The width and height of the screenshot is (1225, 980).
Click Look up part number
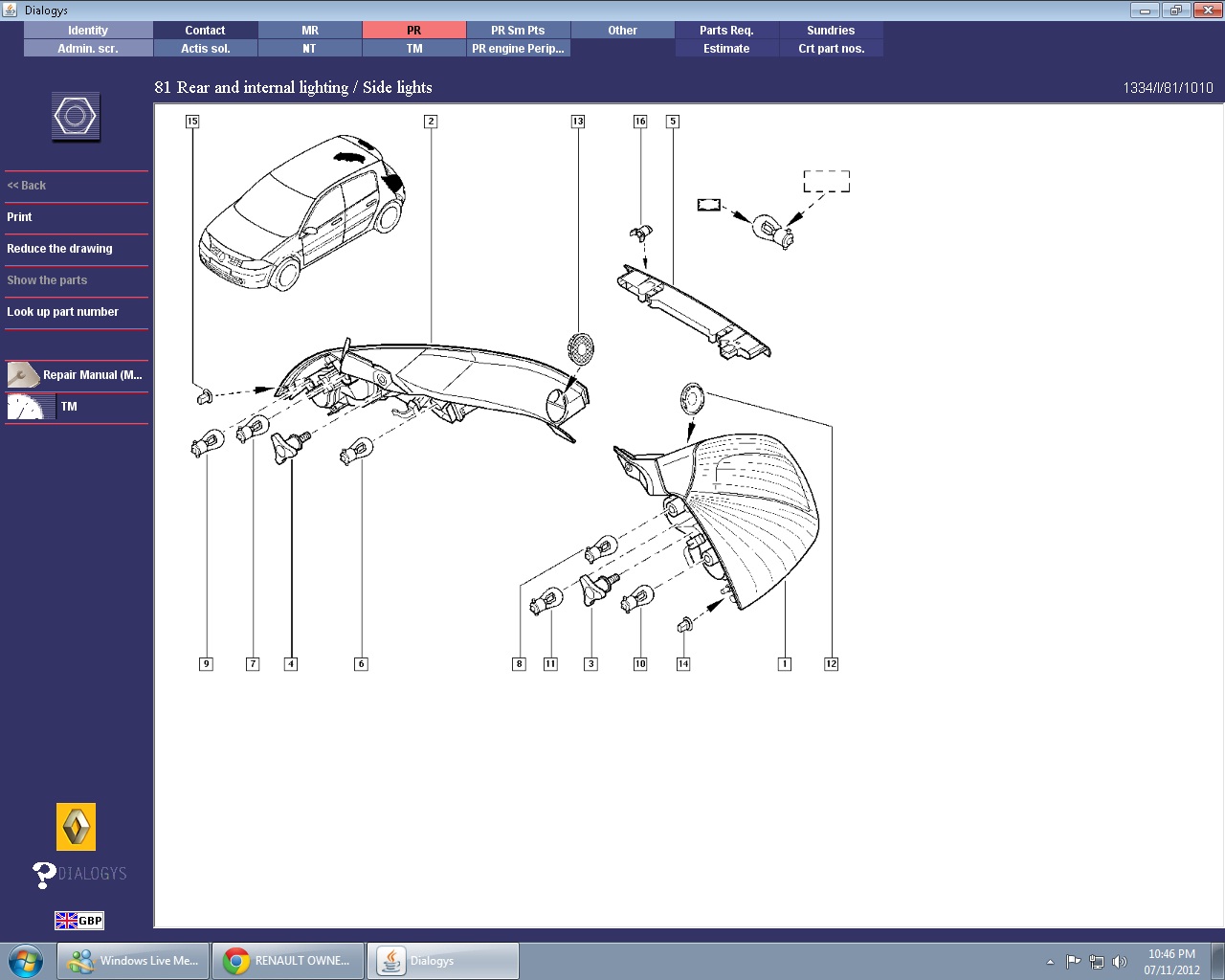pos(62,312)
